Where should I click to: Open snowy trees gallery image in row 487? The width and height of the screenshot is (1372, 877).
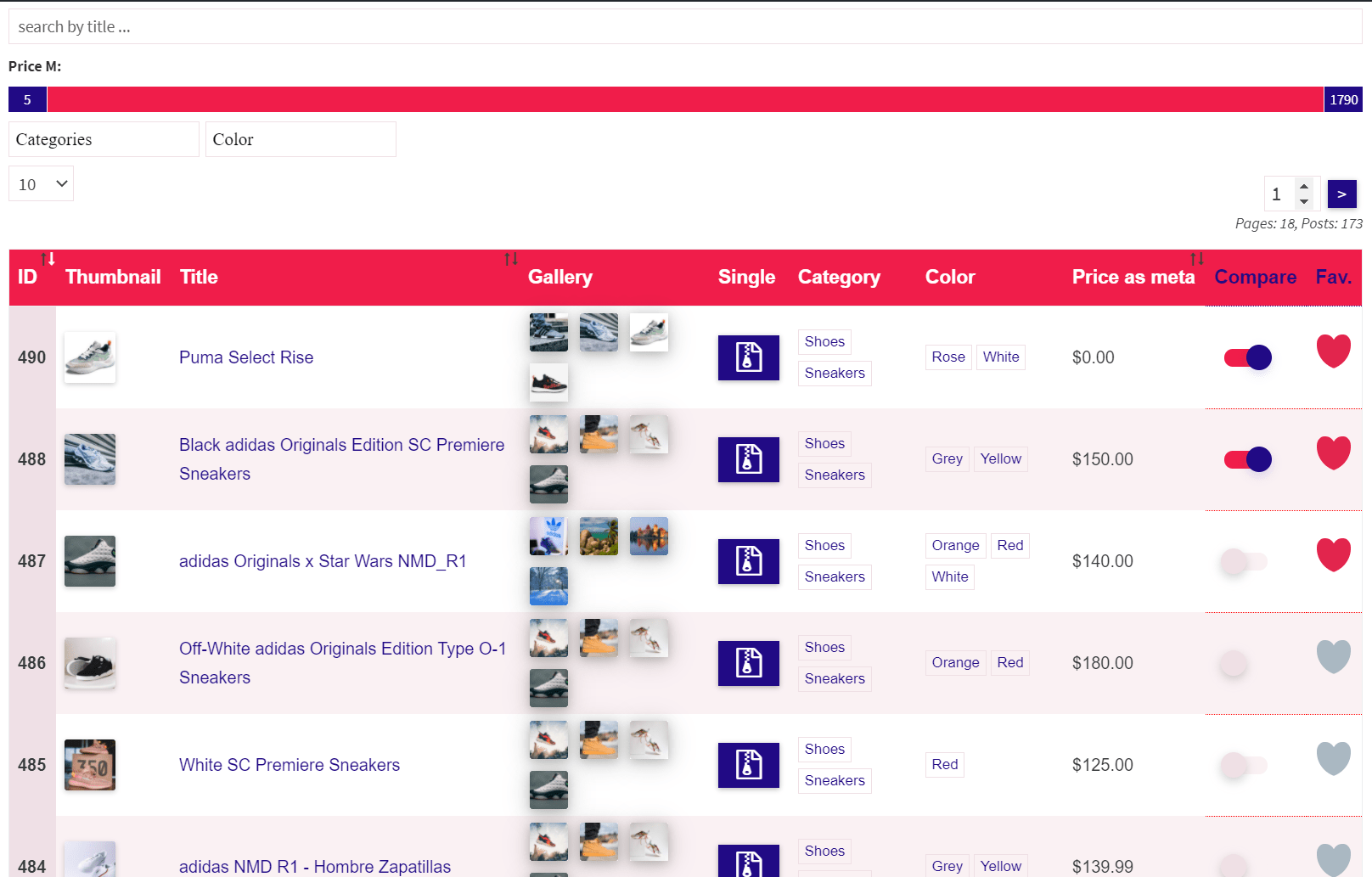tap(548, 586)
